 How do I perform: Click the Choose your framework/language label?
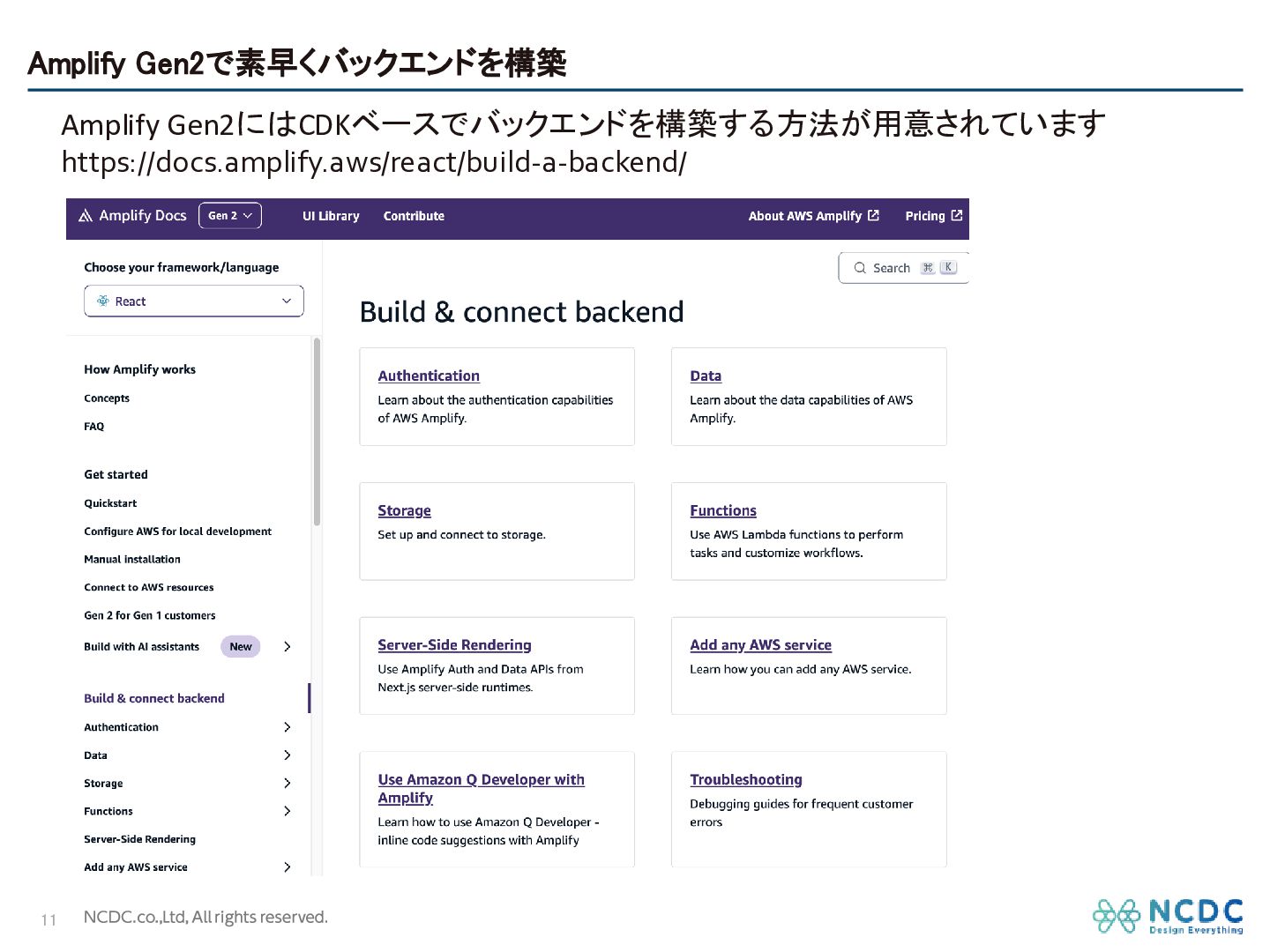click(x=181, y=267)
